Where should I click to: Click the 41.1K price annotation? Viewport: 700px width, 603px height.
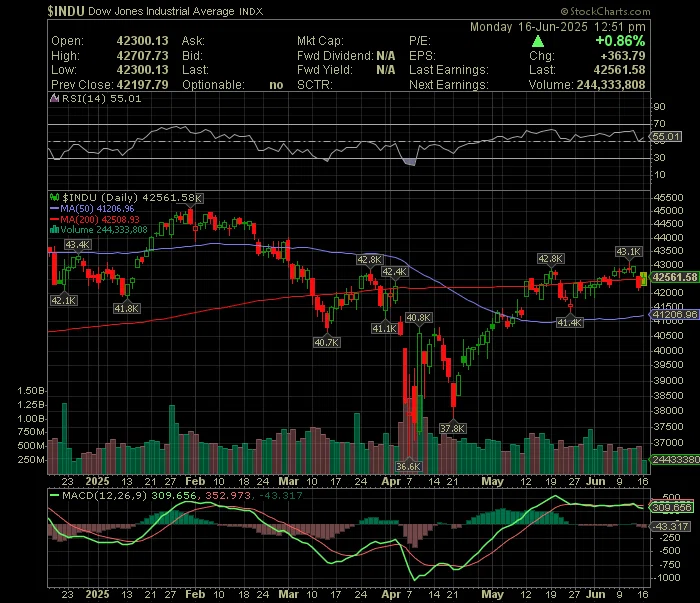point(384,329)
